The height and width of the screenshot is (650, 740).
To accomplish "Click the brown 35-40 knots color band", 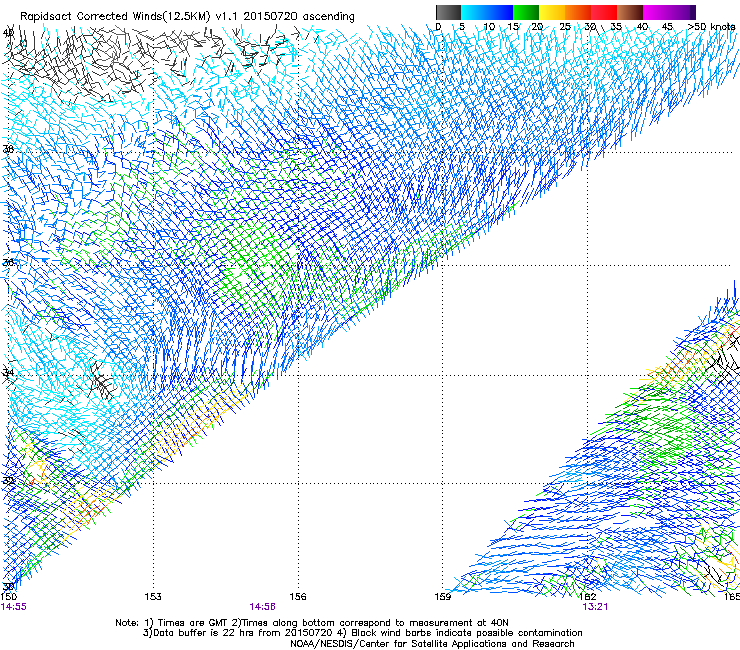I will pos(630,12).
